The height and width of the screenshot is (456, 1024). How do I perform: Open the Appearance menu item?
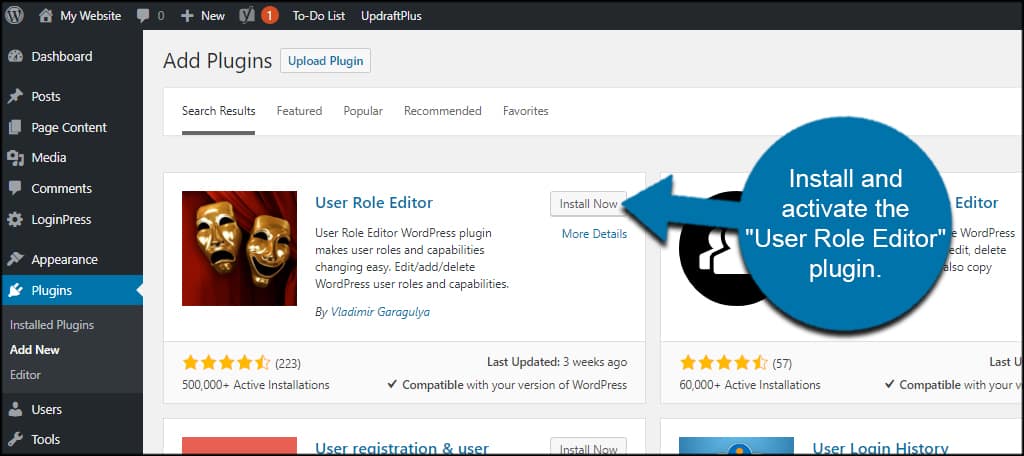65,259
